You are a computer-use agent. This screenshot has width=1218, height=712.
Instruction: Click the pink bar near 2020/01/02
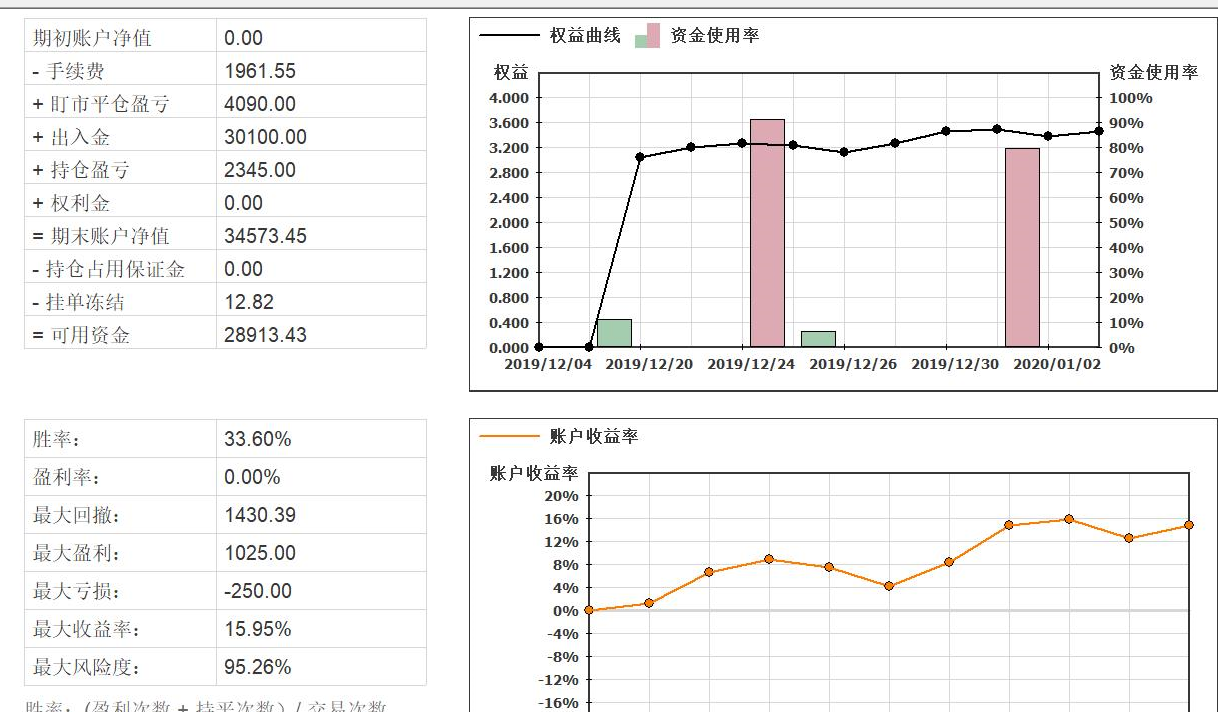pos(1022,247)
